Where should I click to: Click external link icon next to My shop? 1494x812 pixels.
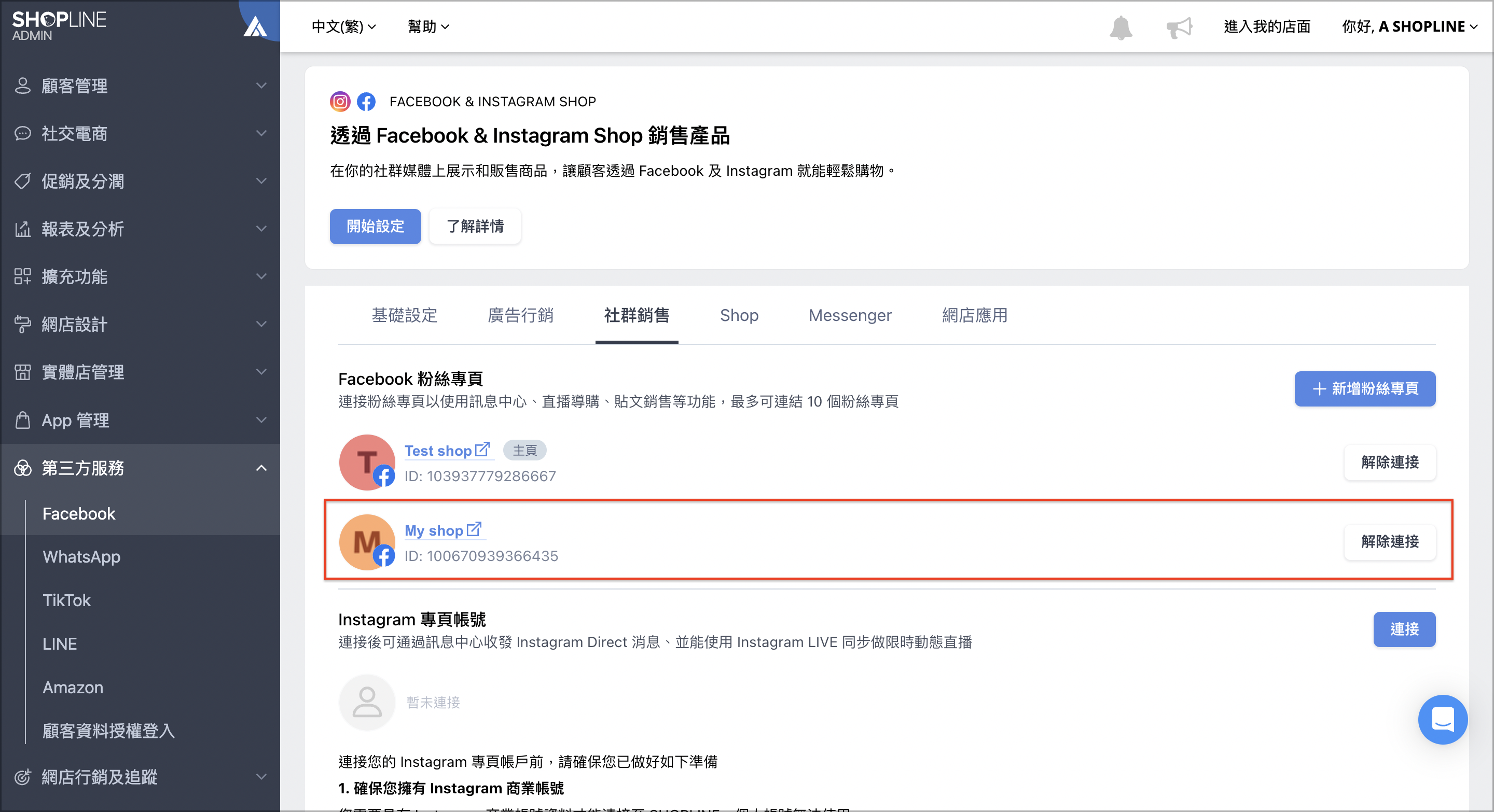[474, 529]
